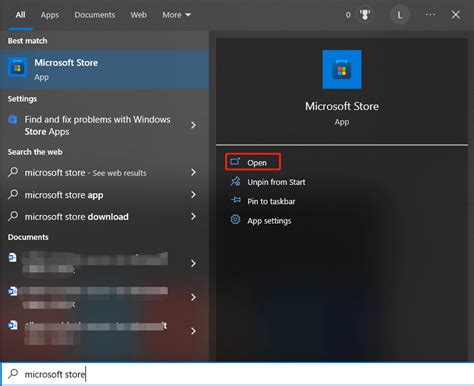Expand arrow for 'microsoft store app' suggestion

[193, 194]
